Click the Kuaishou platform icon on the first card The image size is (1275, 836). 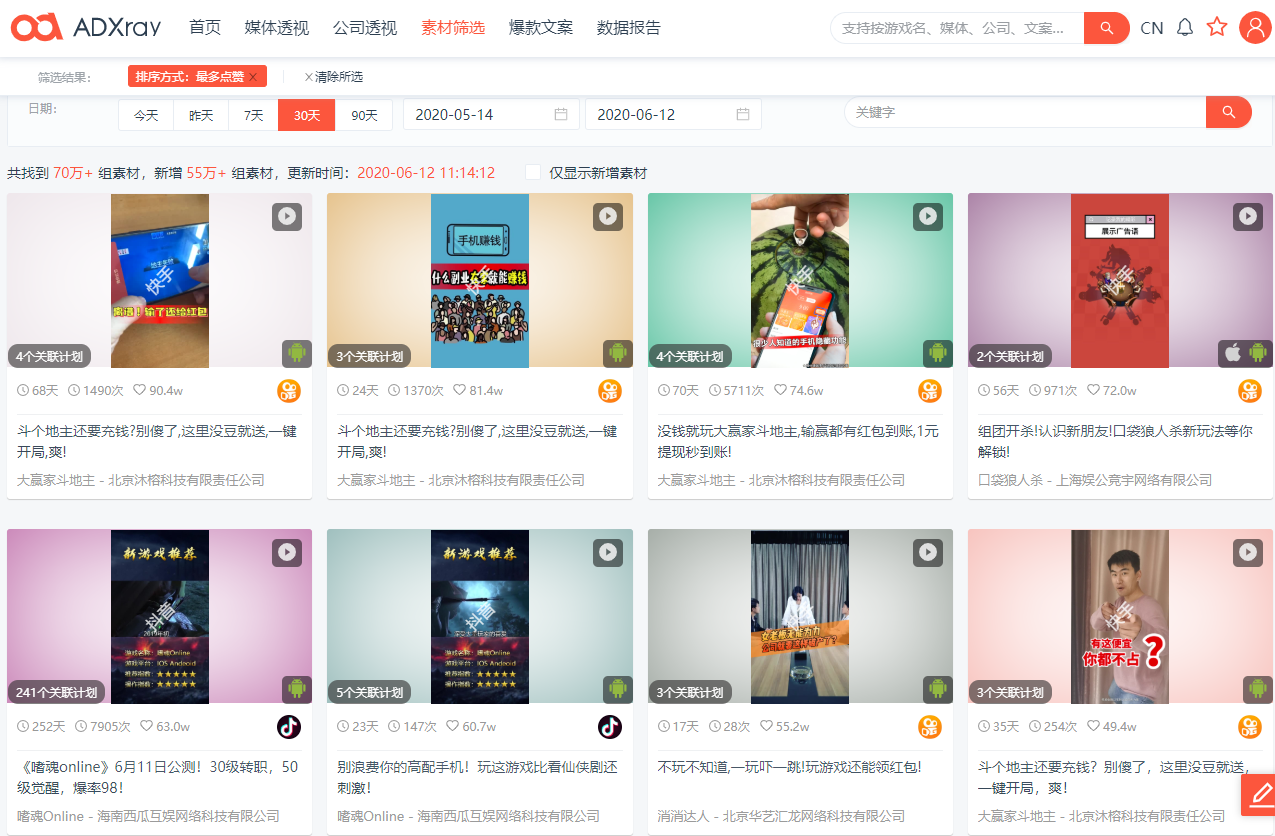coord(289,391)
